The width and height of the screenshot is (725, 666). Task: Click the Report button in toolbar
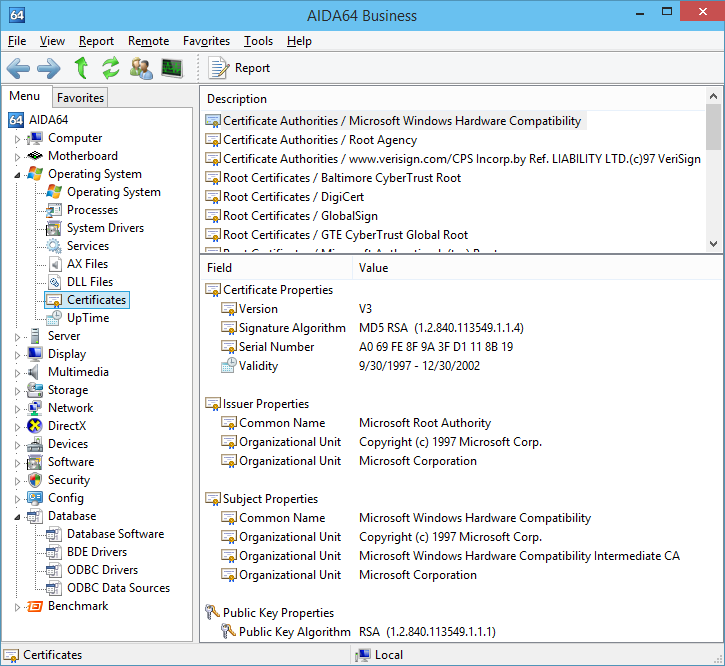[x=240, y=68]
